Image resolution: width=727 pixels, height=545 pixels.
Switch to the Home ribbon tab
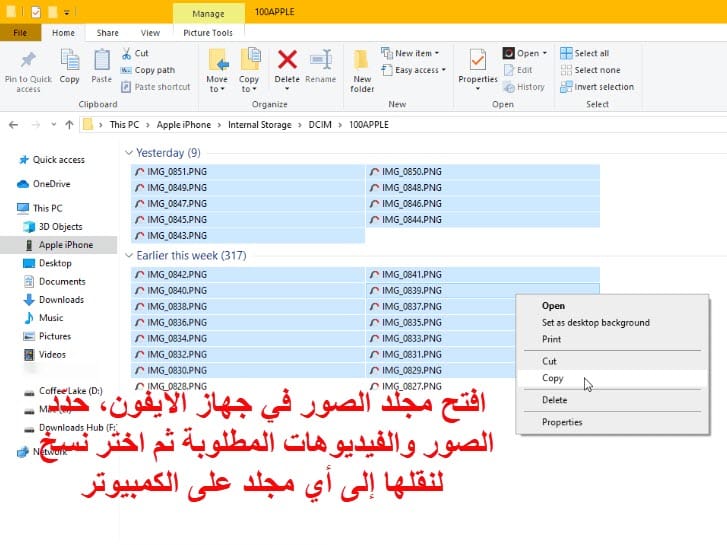[64, 33]
